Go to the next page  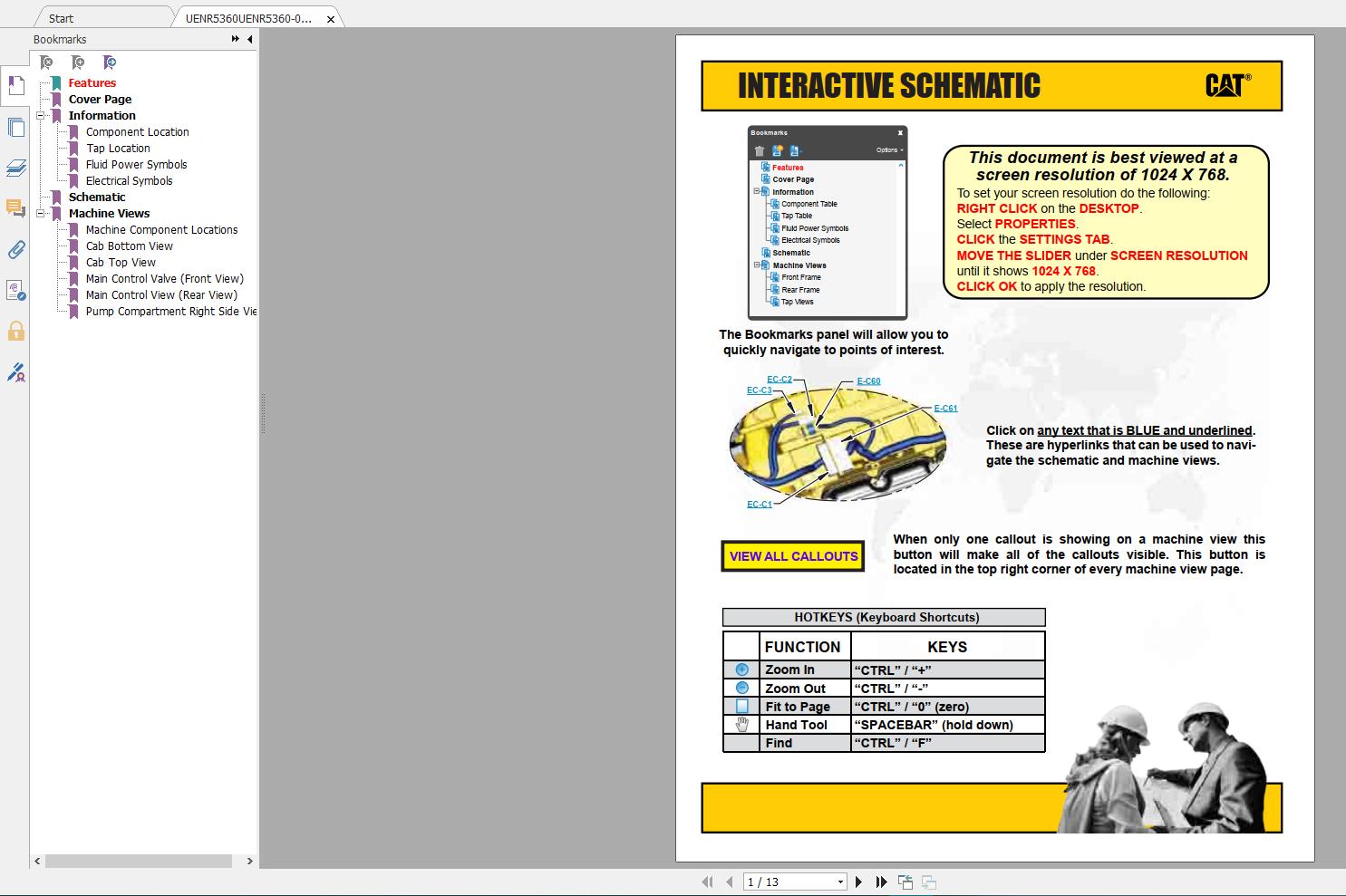859,882
